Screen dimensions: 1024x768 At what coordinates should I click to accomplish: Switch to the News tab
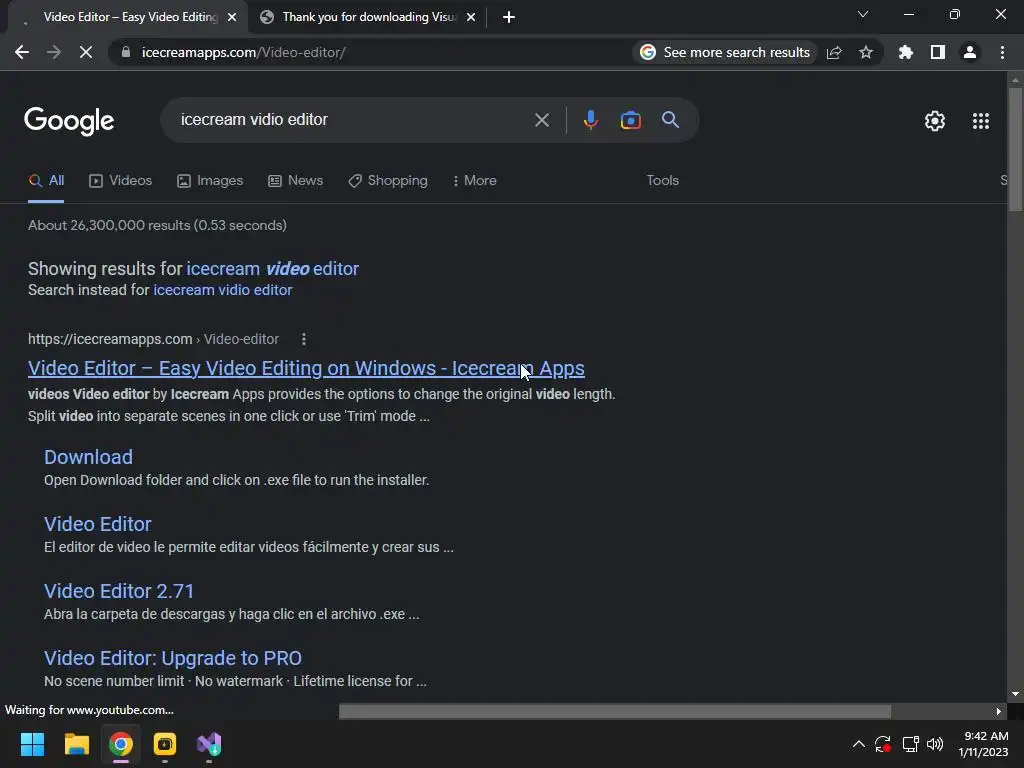pyautogui.click(x=296, y=180)
